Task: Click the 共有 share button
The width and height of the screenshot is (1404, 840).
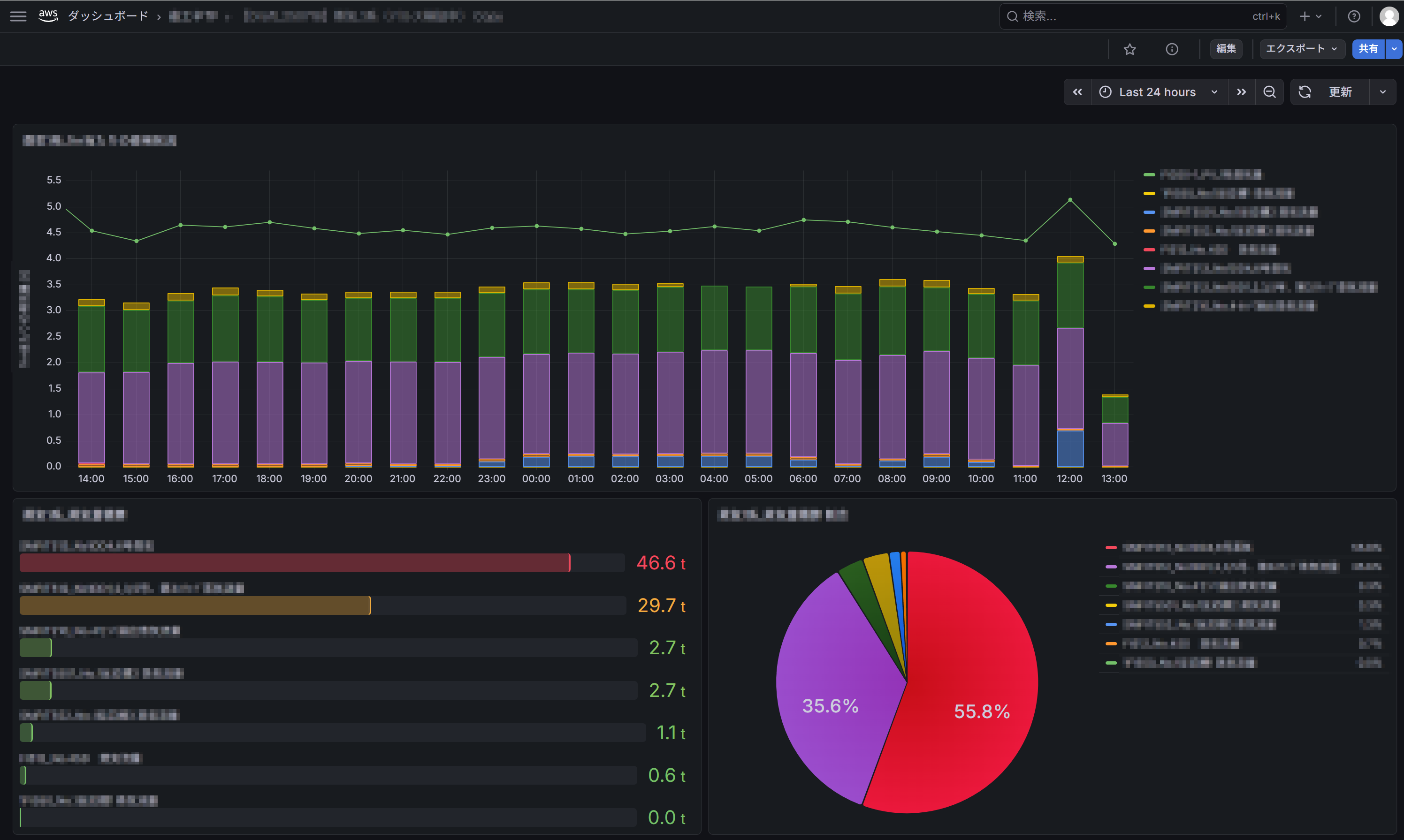Action: pos(1368,49)
